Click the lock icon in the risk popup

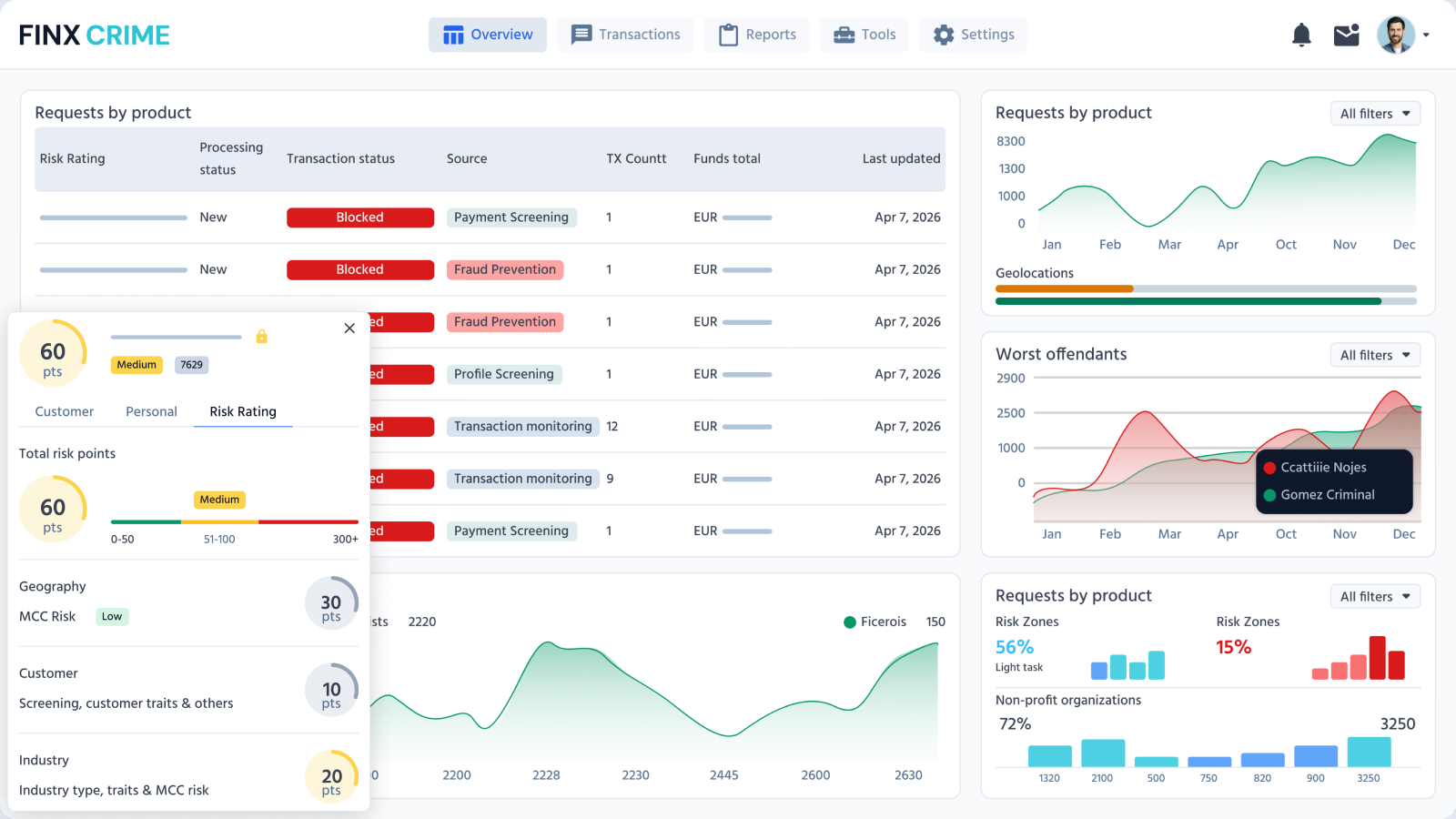coord(261,336)
